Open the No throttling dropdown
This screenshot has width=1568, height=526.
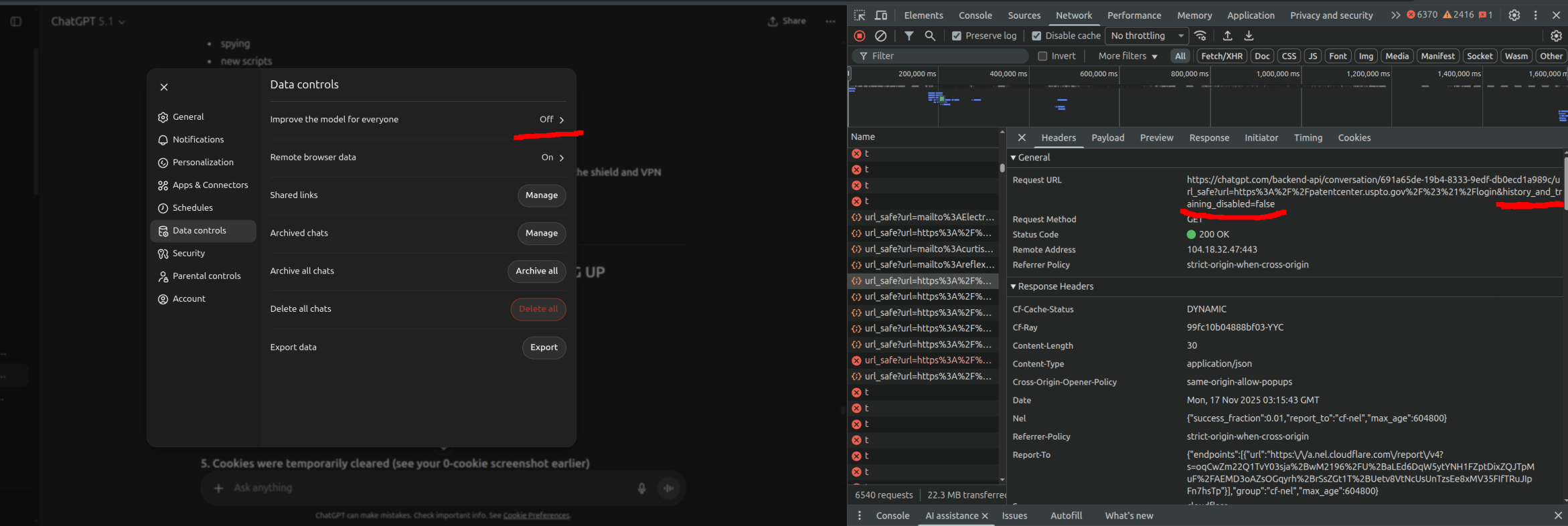tap(1146, 36)
